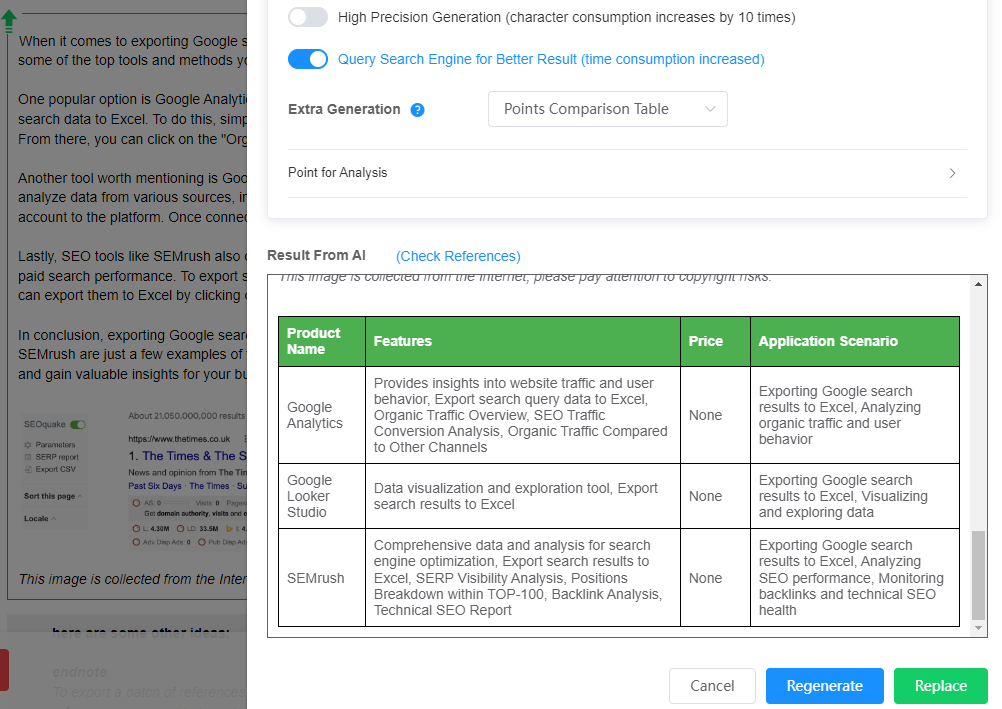Screen dimensions: 1002x709
Task: Click the Extra Generation help icon
Action: 417,110
